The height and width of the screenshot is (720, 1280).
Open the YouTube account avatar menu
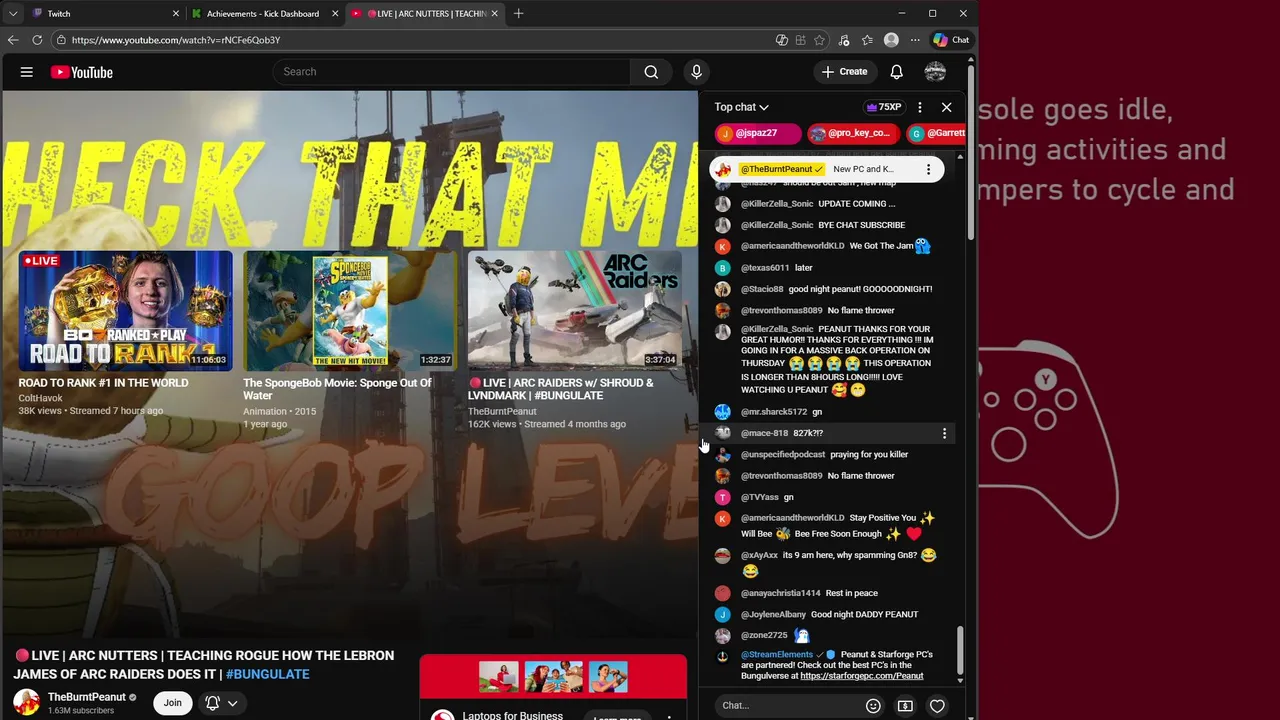(x=935, y=72)
